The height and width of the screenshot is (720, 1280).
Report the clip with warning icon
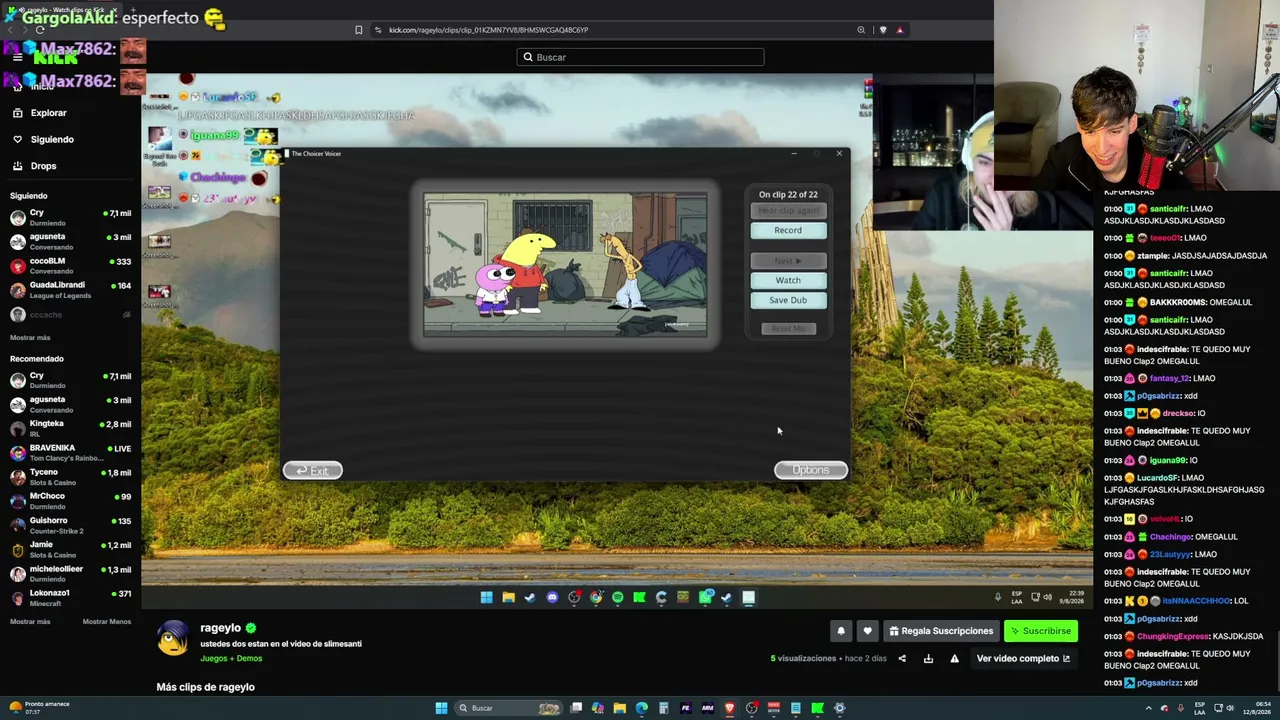pyautogui.click(x=954, y=658)
